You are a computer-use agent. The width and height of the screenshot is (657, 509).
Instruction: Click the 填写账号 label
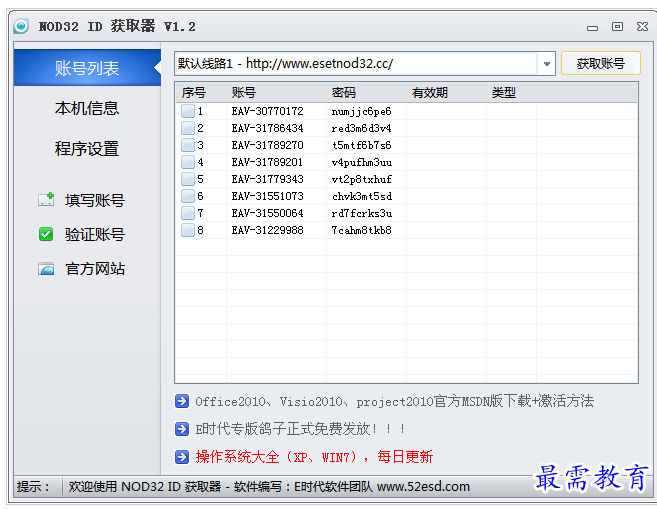pyautogui.click(x=95, y=200)
